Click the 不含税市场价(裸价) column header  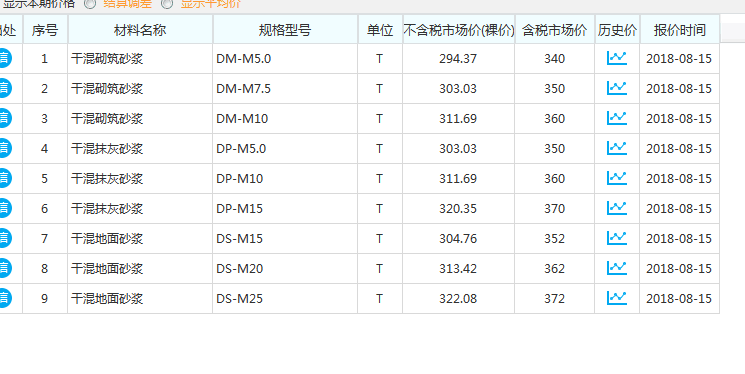(458, 30)
